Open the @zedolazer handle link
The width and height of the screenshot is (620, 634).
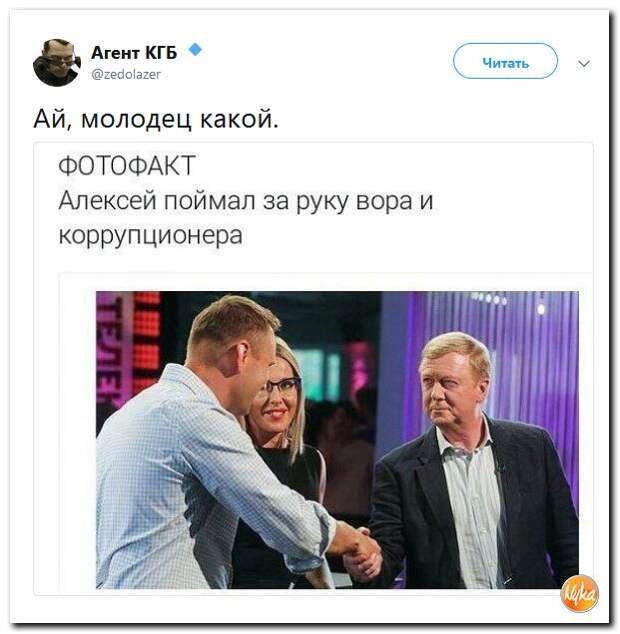(126, 74)
